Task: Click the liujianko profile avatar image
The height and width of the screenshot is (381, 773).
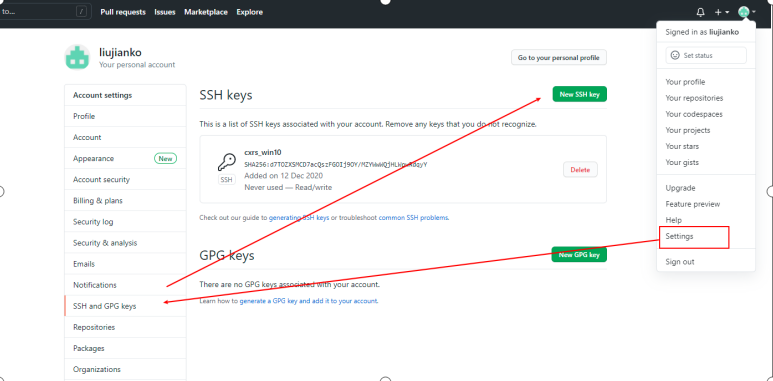Action: pos(77,57)
